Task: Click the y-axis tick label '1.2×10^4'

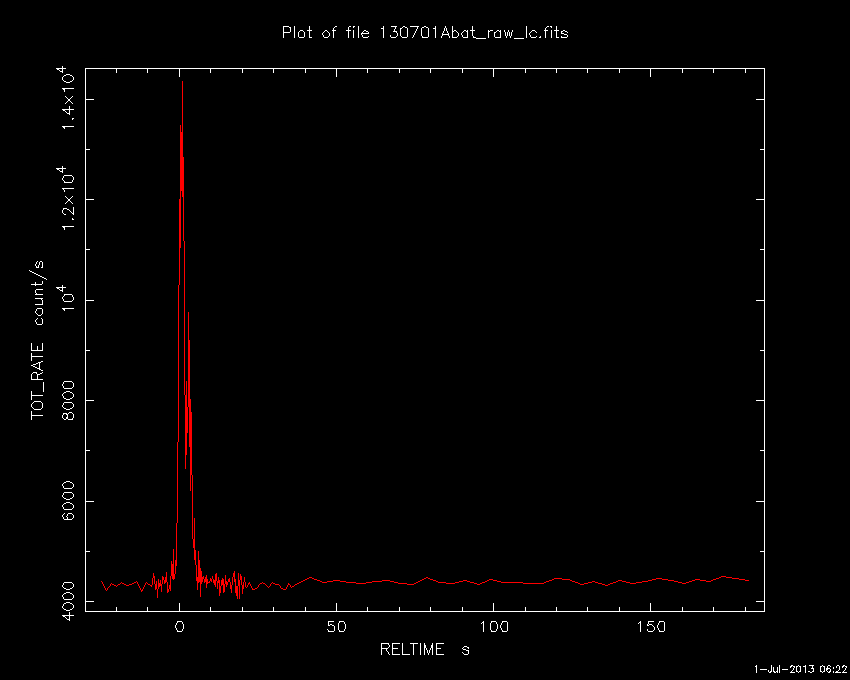Action: pos(66,198)
